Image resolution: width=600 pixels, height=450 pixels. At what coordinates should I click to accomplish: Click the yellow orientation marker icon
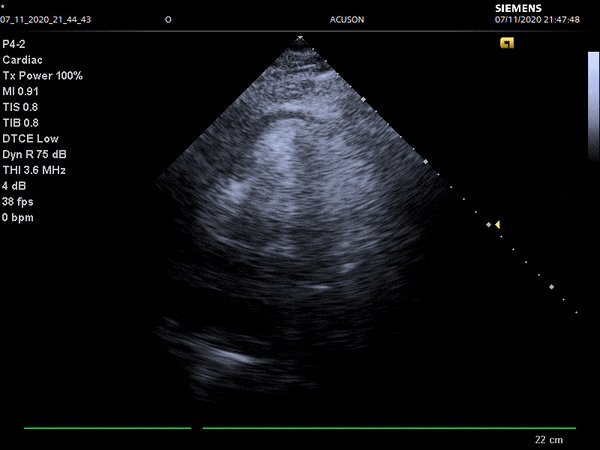tap(507, 43)
